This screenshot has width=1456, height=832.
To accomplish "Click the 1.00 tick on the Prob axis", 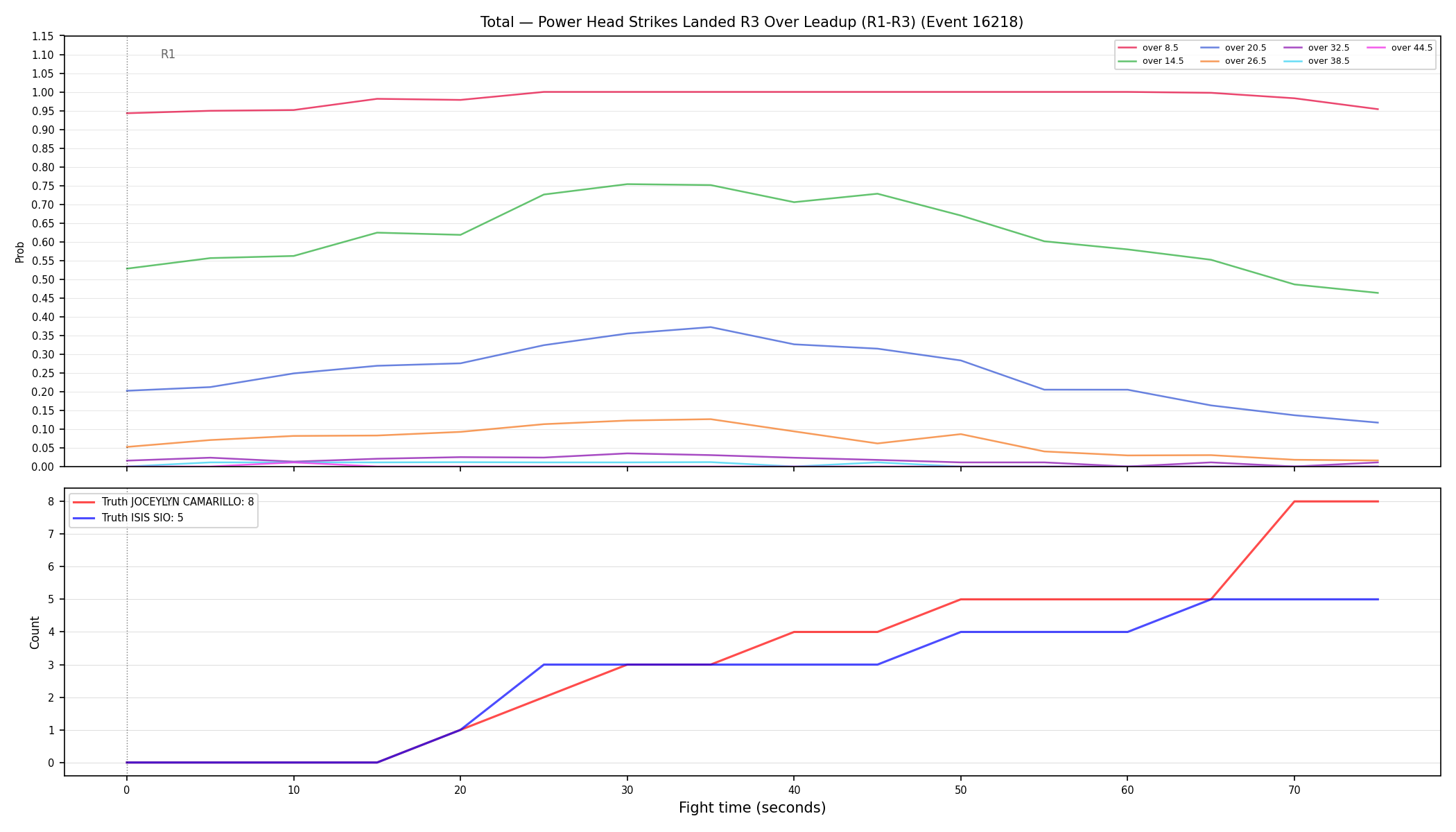I will pyautogui.click(x=43, y=92).
